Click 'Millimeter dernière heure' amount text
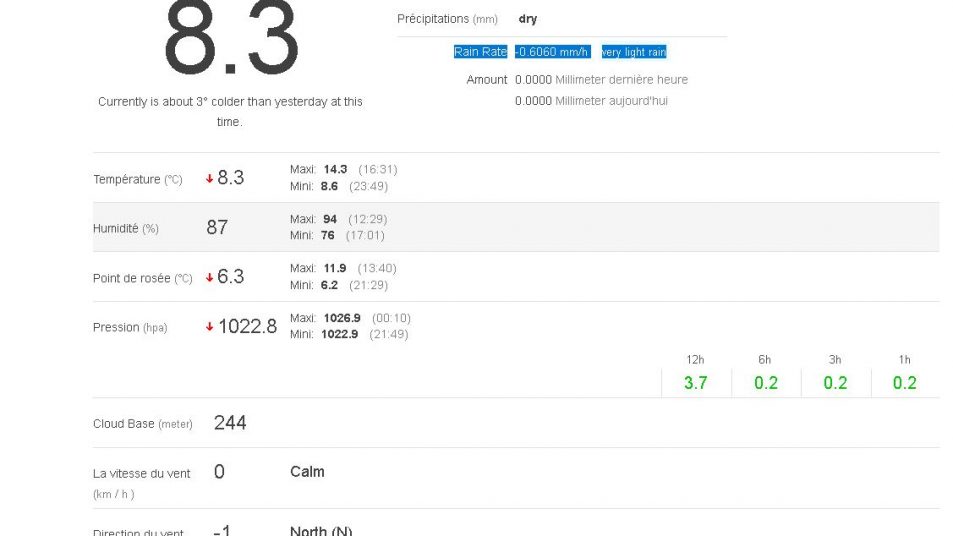Image resolution: width=953 pixels, height=536 pixels. pos(621,80)
